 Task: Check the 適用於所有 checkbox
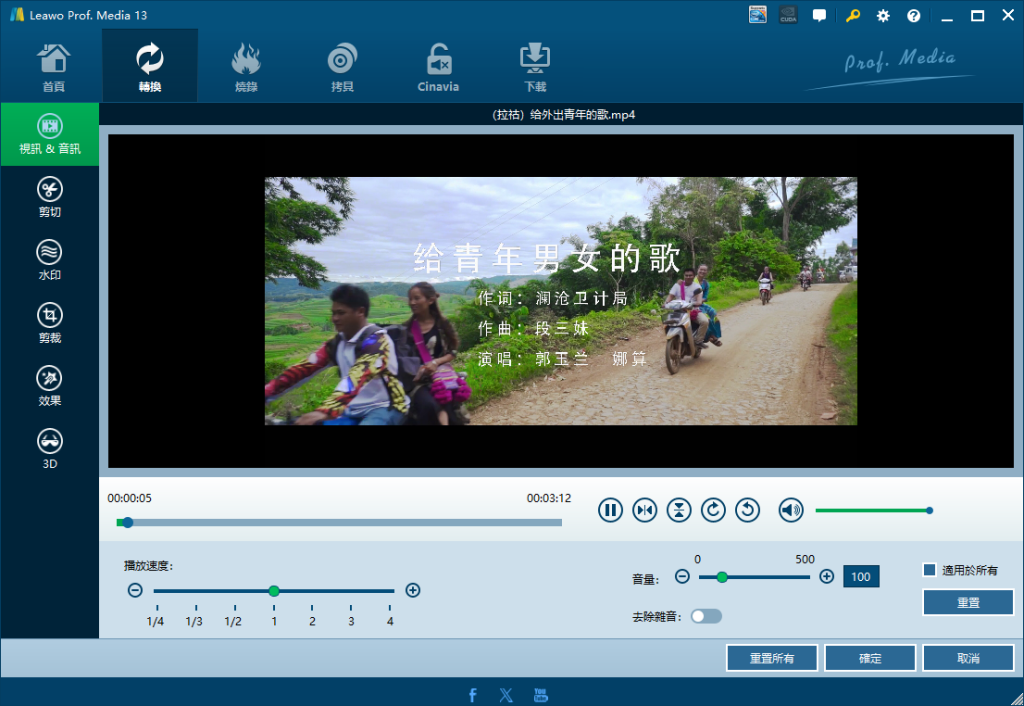coord(930,570)
